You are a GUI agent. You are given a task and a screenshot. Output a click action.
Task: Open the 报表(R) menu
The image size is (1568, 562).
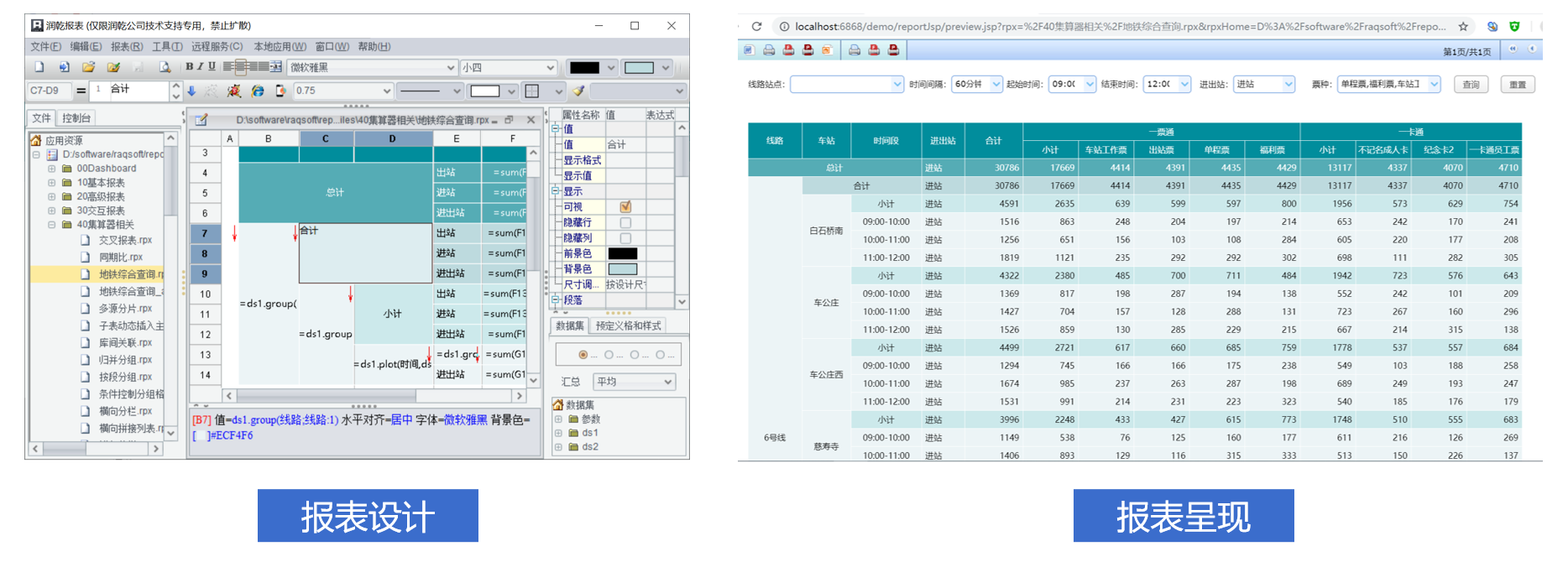coord(127,47)
